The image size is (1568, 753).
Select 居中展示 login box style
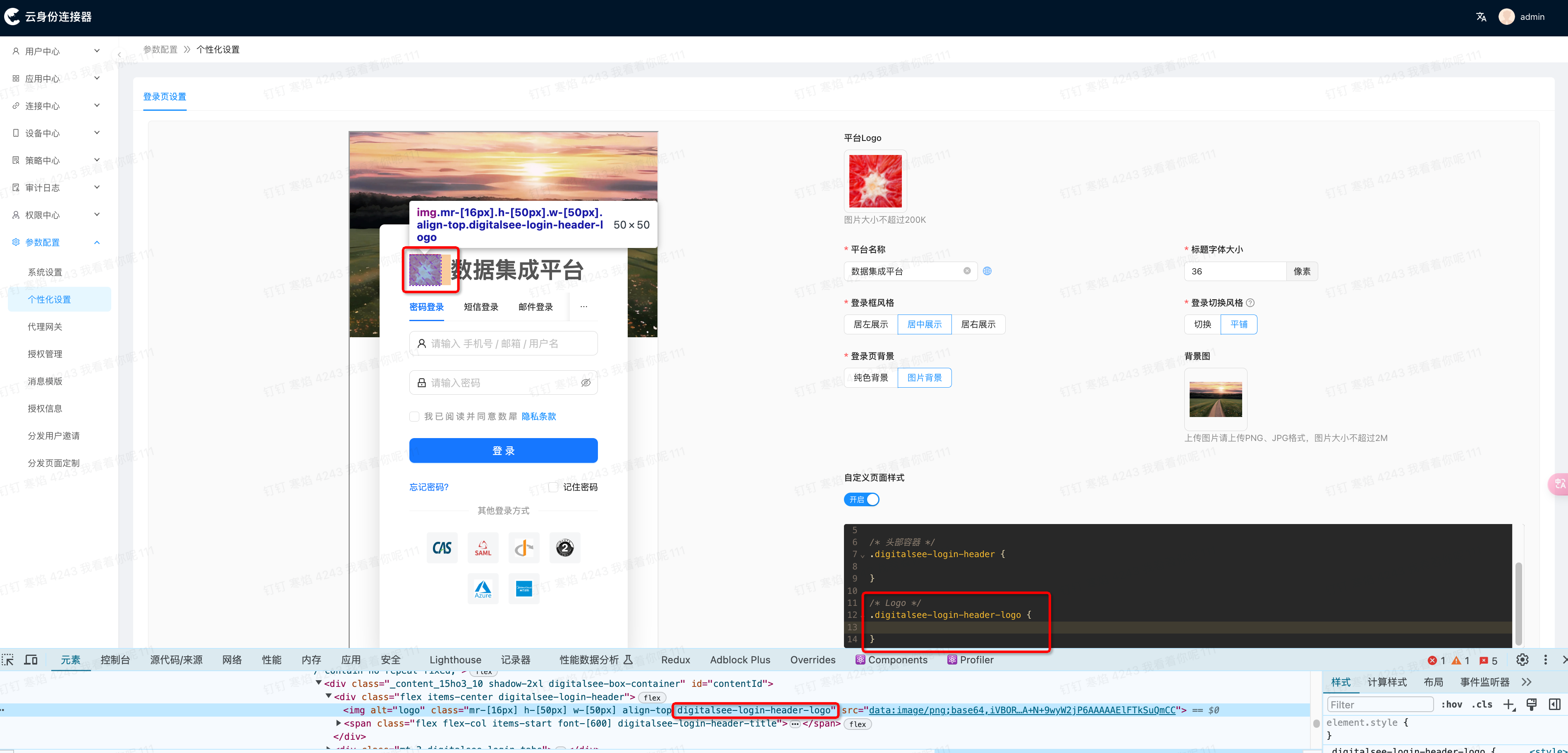(x=924, y=324)
